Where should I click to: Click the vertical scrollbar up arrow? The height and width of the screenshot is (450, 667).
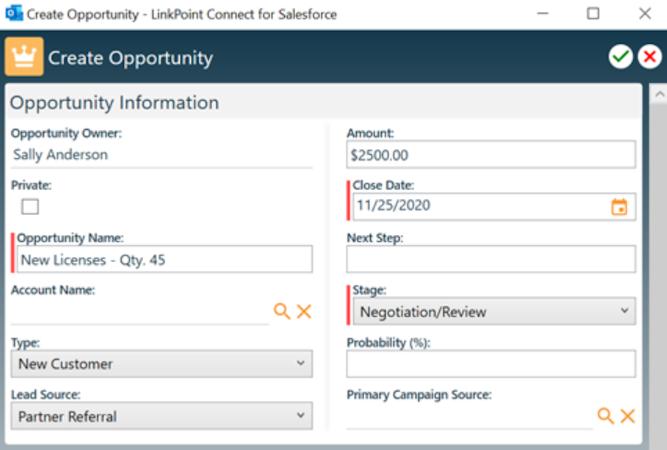[658, 94]
